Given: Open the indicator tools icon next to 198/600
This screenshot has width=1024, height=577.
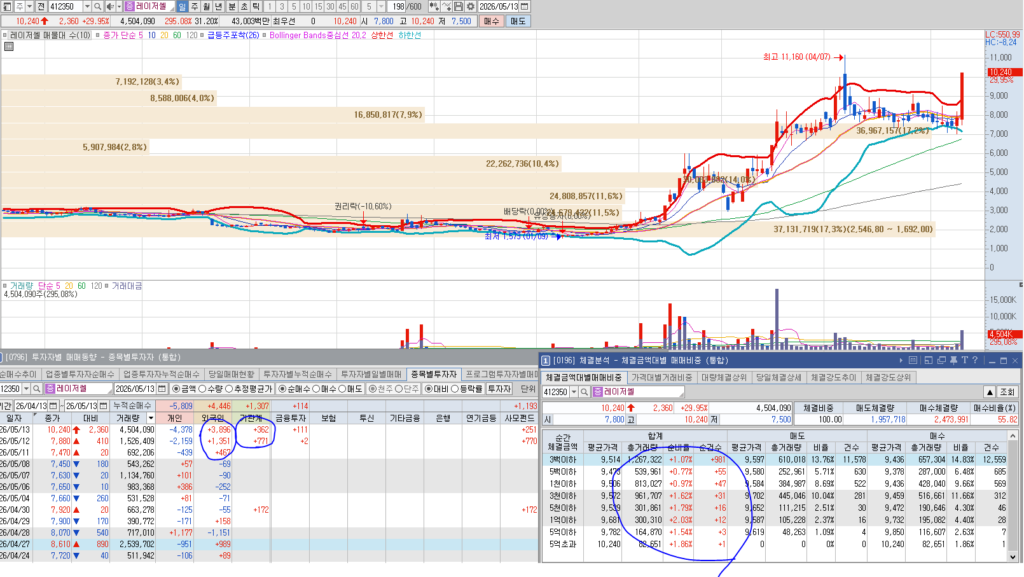Looking at the screenshot, I should click(x=434, y=7).
